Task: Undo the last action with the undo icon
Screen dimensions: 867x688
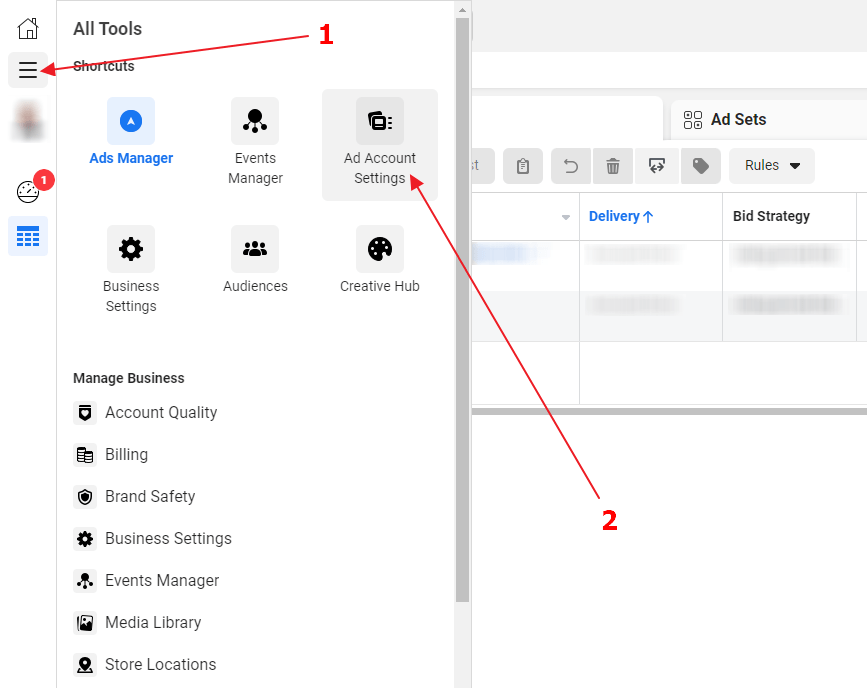Action: (570, 166)
